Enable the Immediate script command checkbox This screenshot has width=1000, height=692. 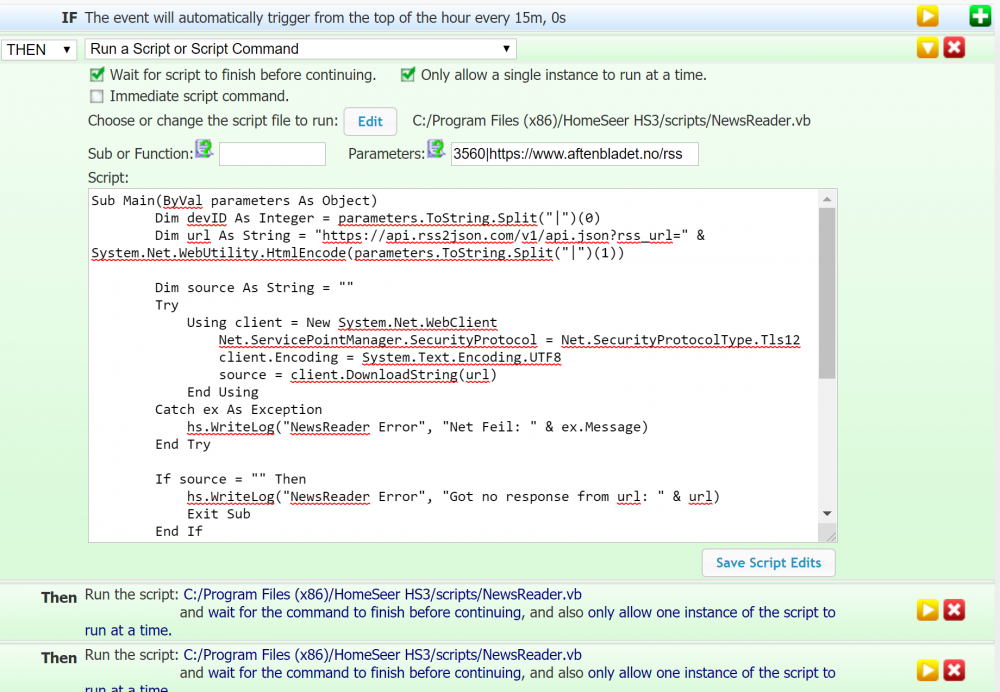point(97,97)
